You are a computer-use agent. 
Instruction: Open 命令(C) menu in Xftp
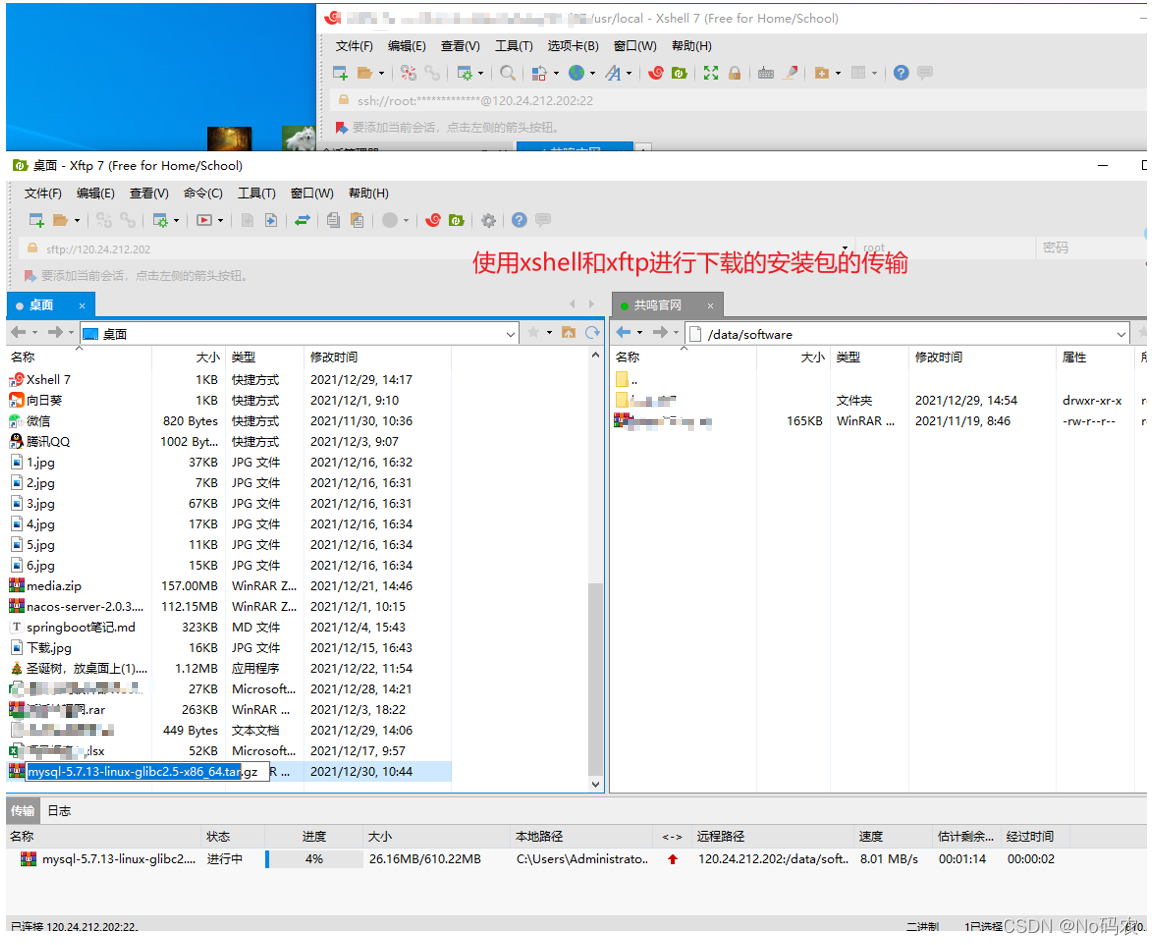pos(203,193)
